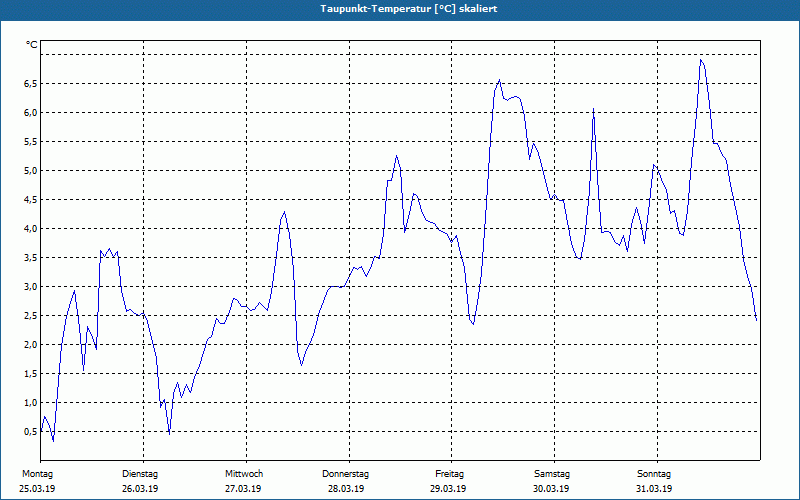Image resolution: width=800 pixels, height=500 pixels.
Task: Click the 1,5 y-axis label
Action: [x=31, y=374]
